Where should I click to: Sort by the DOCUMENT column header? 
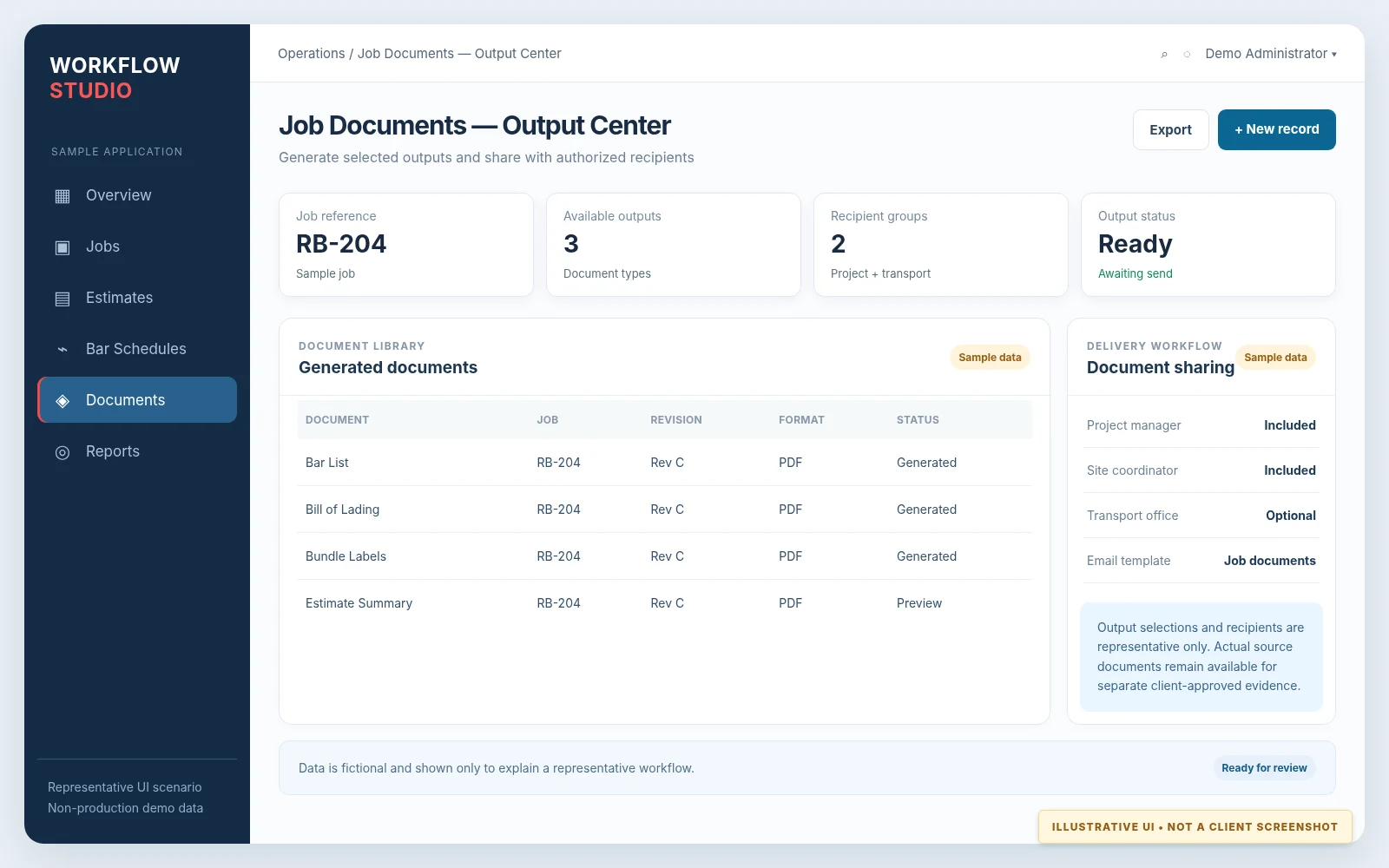point(337,420)
